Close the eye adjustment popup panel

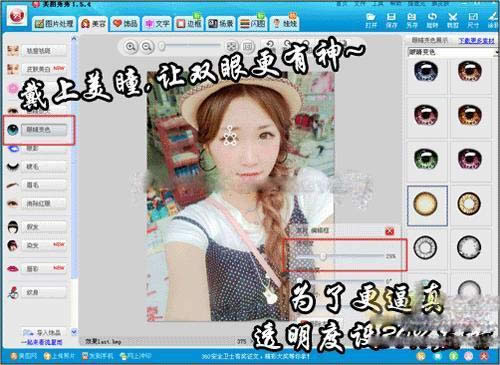pyautogui.click(x=390, y=231)
